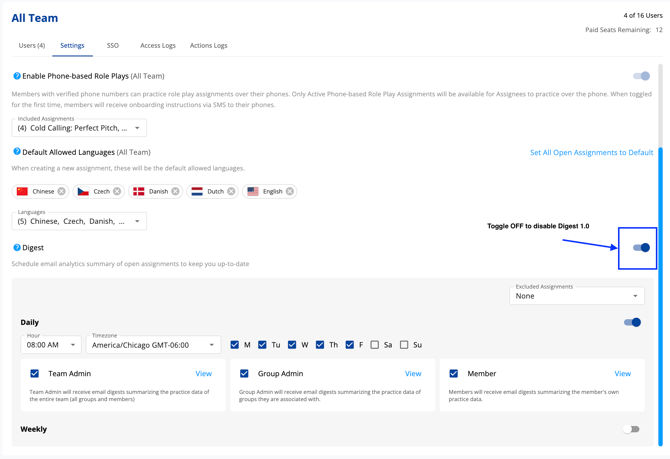
Task: Remove the Chinese language chip
Action: point(62,191)
